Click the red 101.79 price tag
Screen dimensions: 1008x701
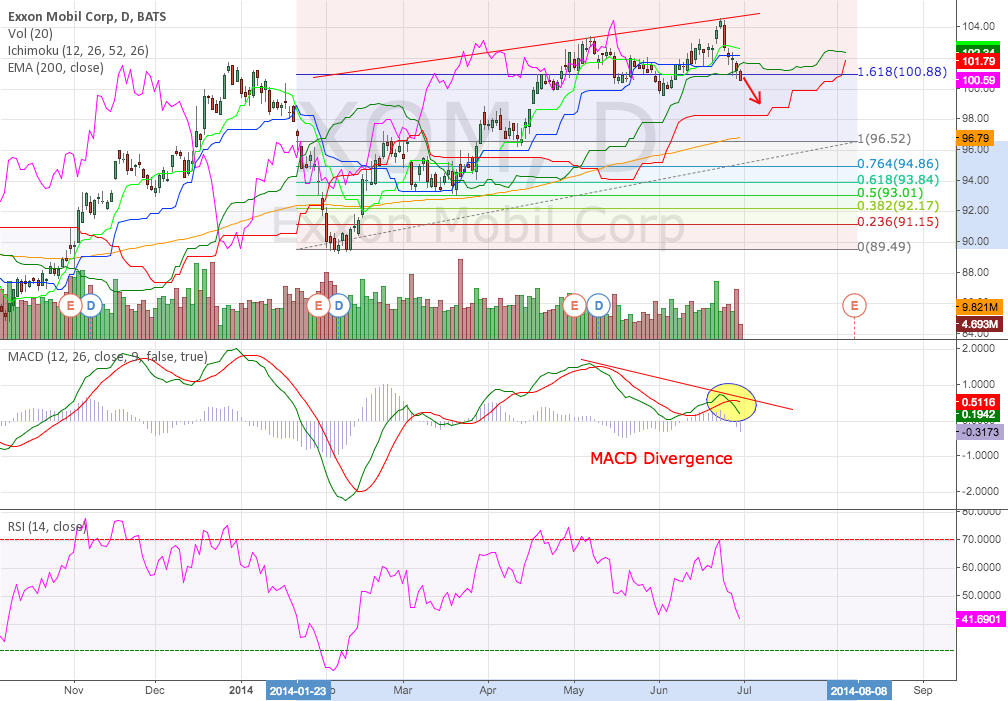pyautogui.click(x=978, y=62)
